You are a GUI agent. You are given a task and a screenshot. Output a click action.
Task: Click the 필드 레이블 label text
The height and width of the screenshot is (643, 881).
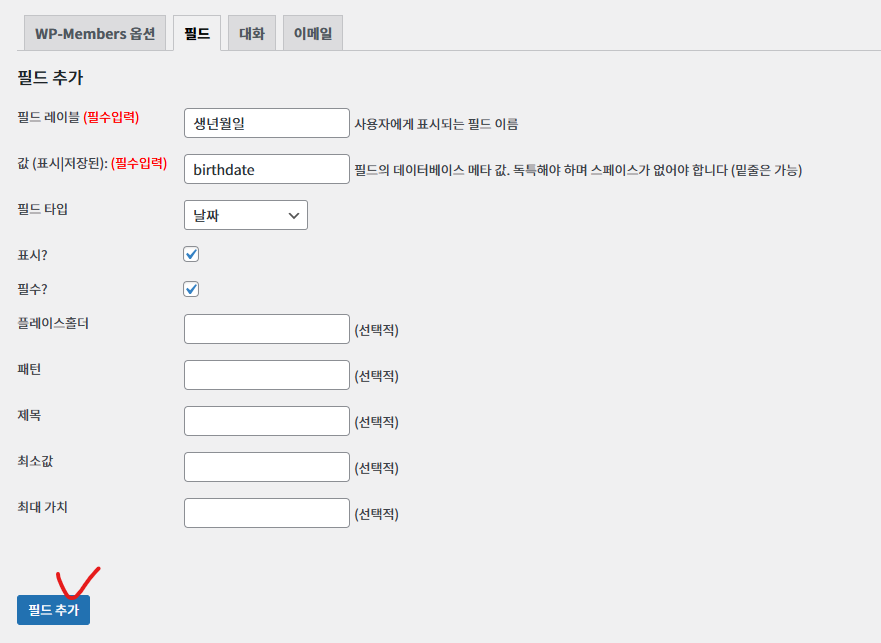[x=48, y=117]
